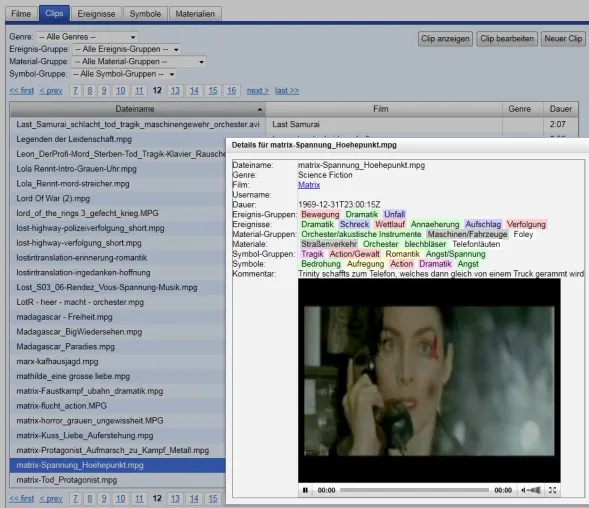Open the Ereignisse tab
The height and width of the screenshot is (508, 589).
click(x=96, y=14)
